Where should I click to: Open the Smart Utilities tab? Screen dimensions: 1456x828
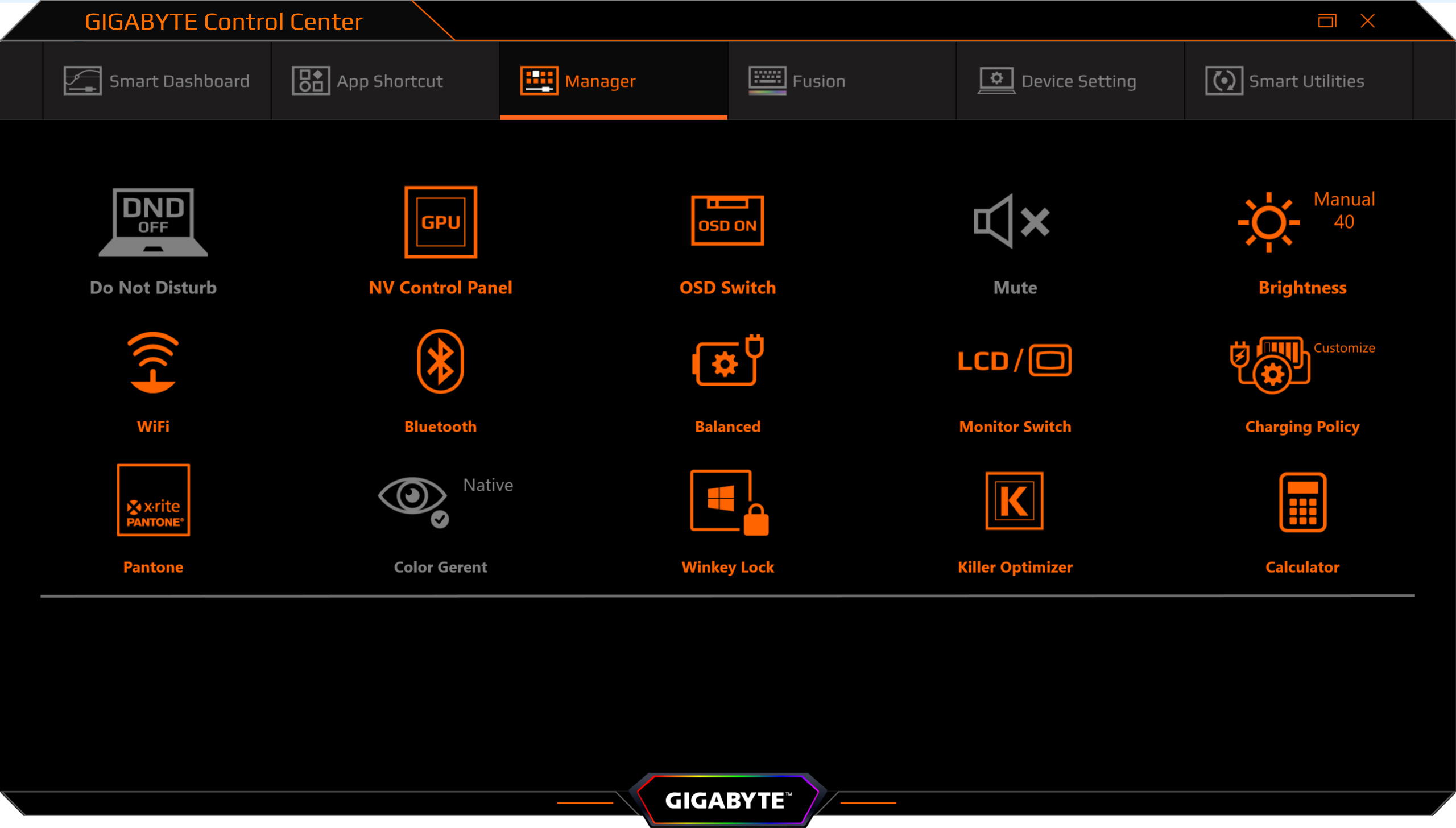pos(1299,81)
